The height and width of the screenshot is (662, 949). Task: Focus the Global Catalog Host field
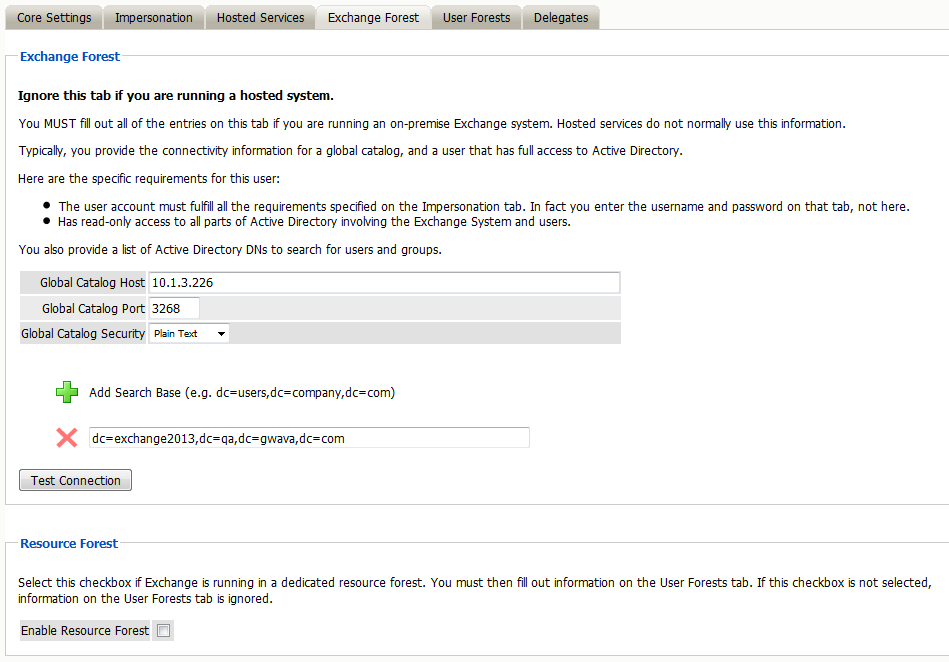click(384, 283)
